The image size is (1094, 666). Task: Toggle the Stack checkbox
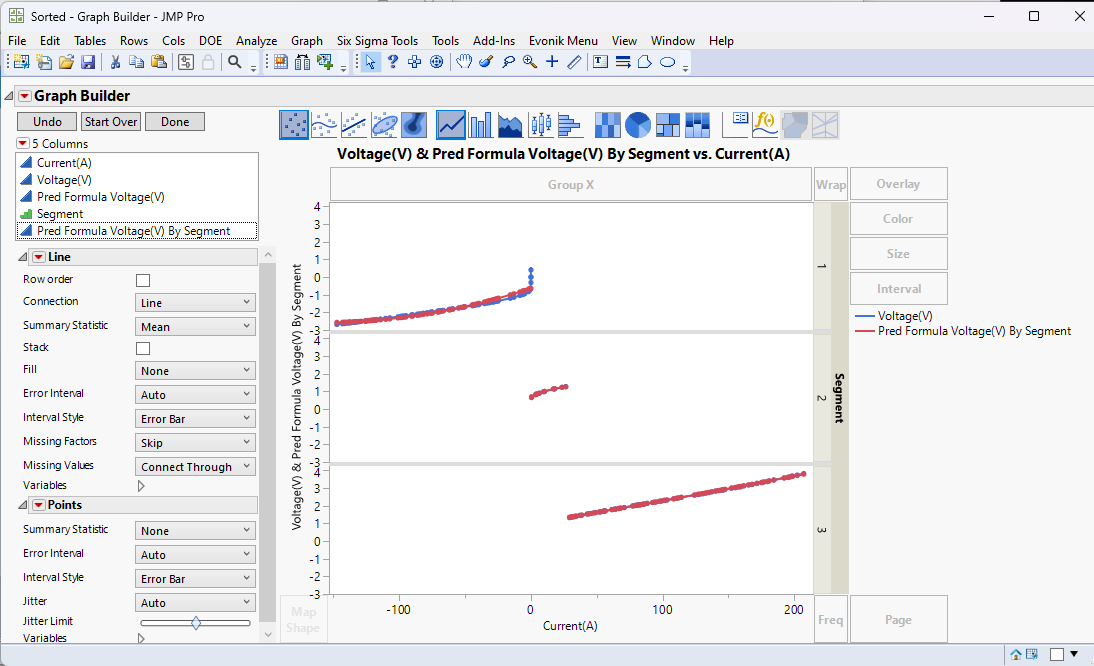[x=143, y=348]
